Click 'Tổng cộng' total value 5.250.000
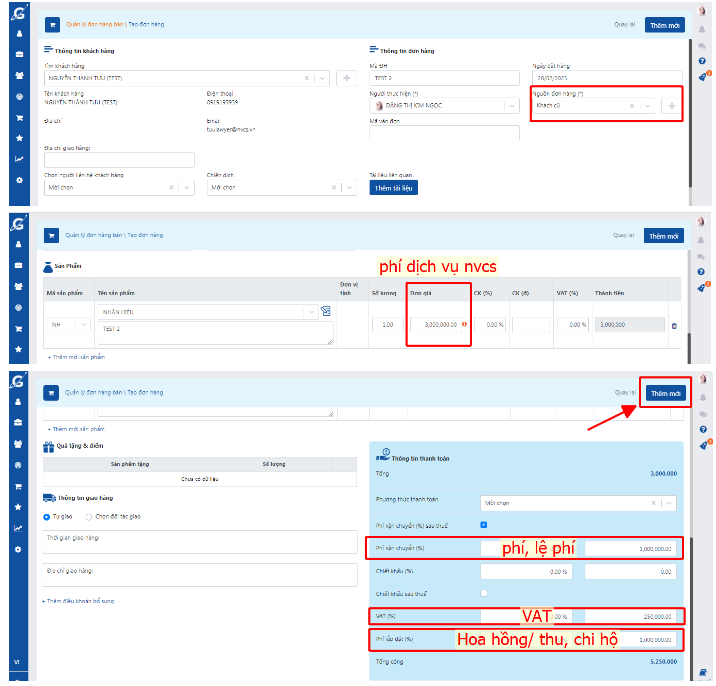716x686 pixels. tap(663, 661)
